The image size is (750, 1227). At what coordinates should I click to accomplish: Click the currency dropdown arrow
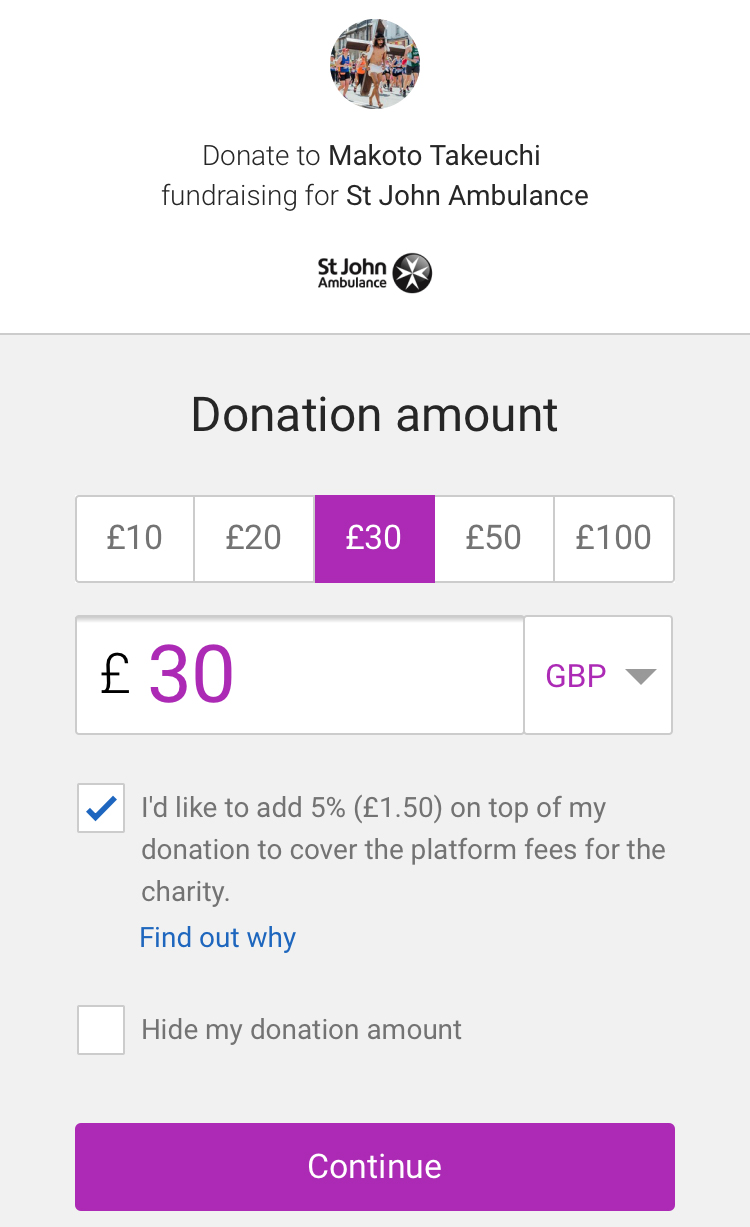[x=640, y=676]
